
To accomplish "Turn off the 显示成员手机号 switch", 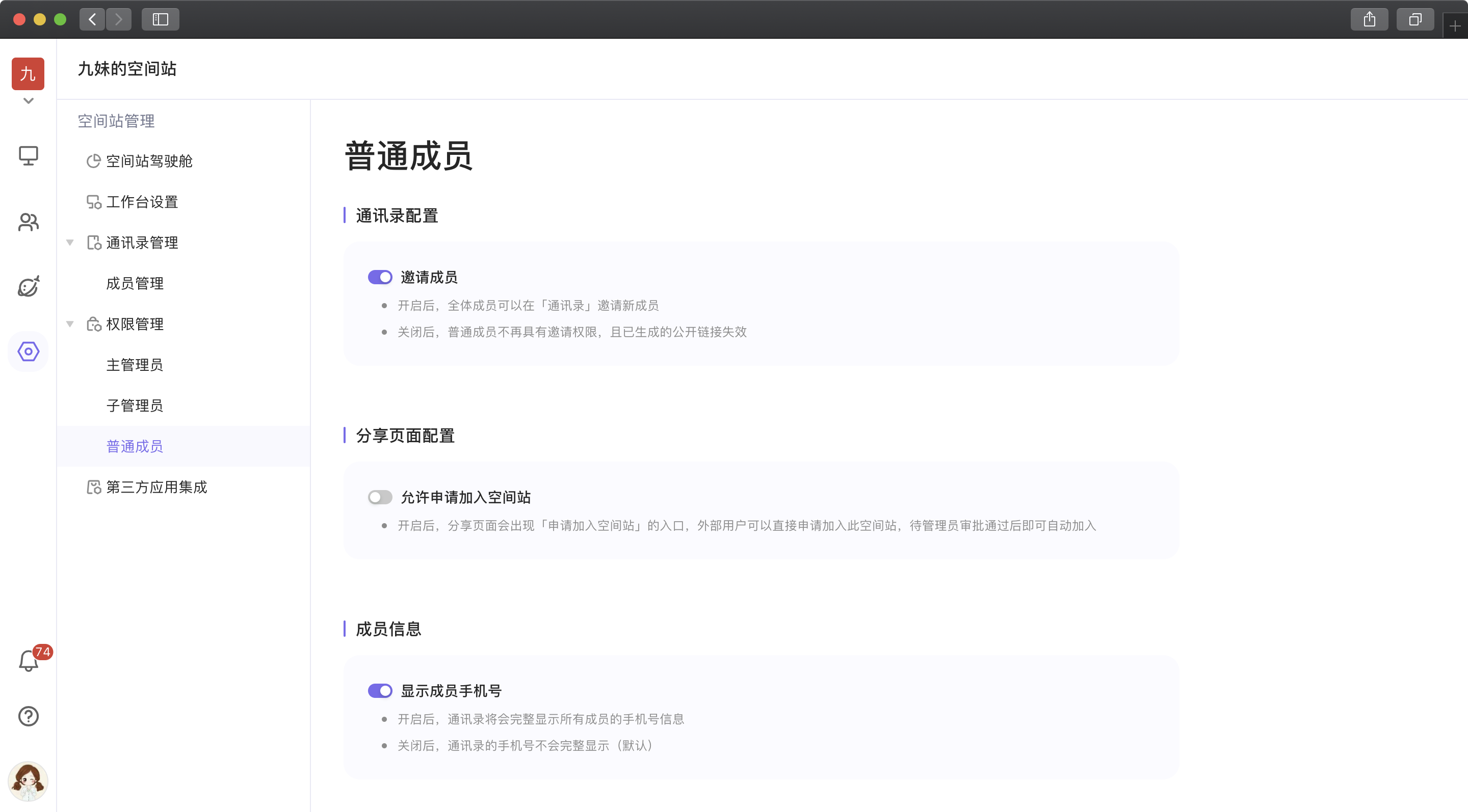I will pos(380,691).
